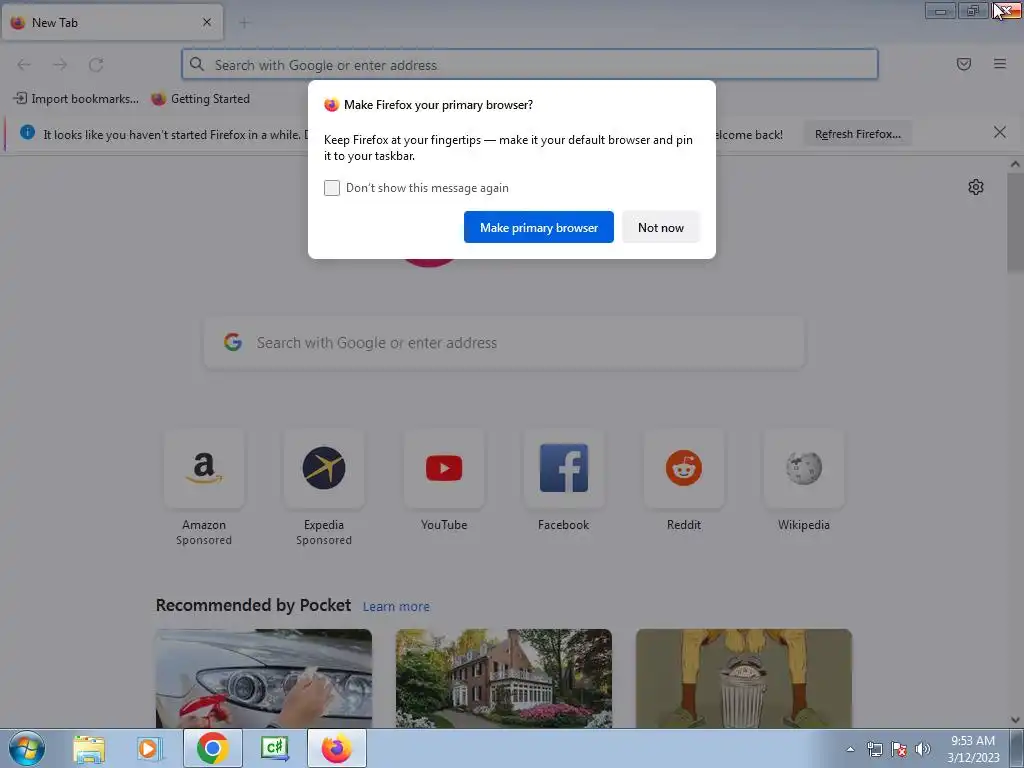Open the network tray icon
This screenshot has width=1024, height=768.
874,749
